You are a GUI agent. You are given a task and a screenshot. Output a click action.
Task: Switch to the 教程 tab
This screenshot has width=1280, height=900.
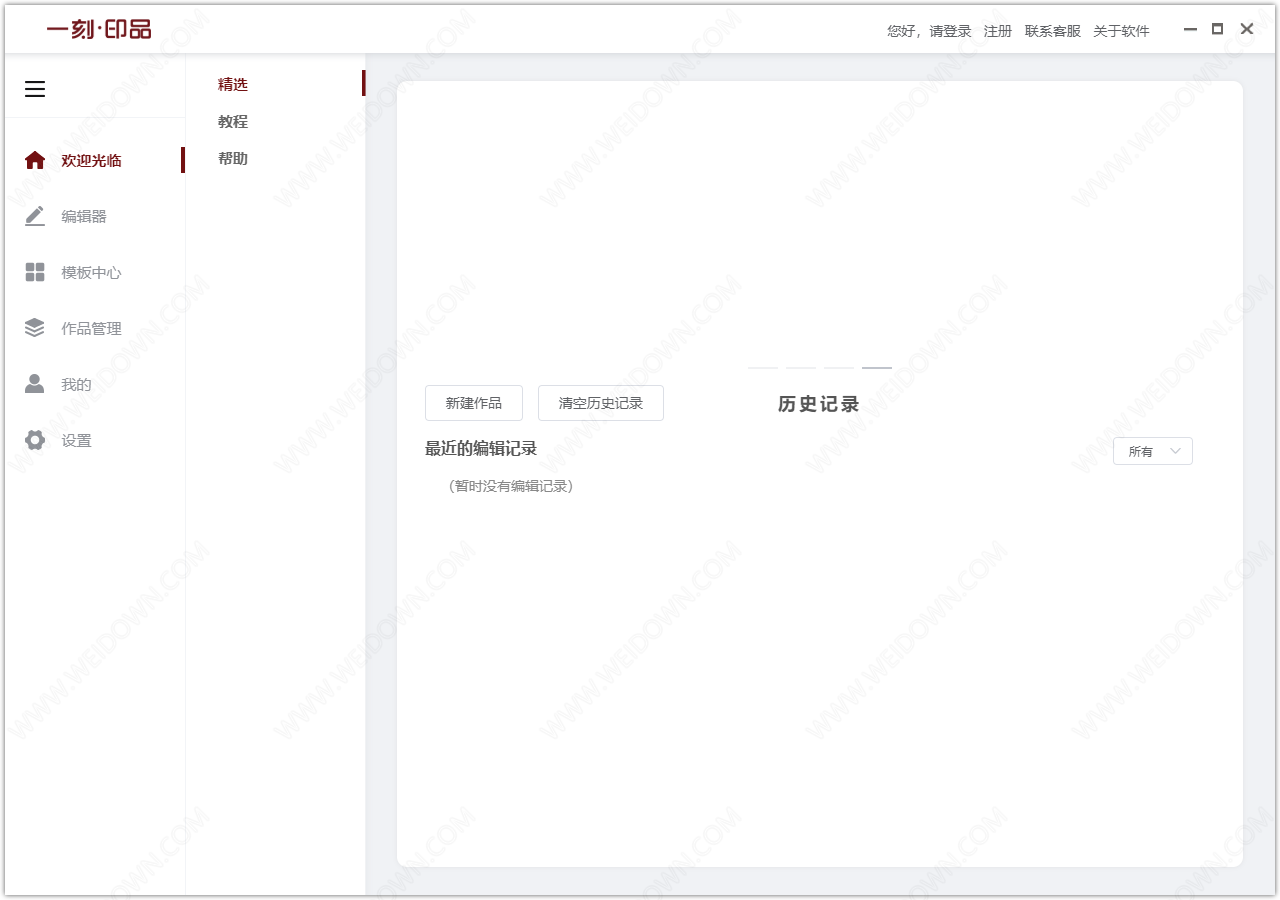click(233, 121)
